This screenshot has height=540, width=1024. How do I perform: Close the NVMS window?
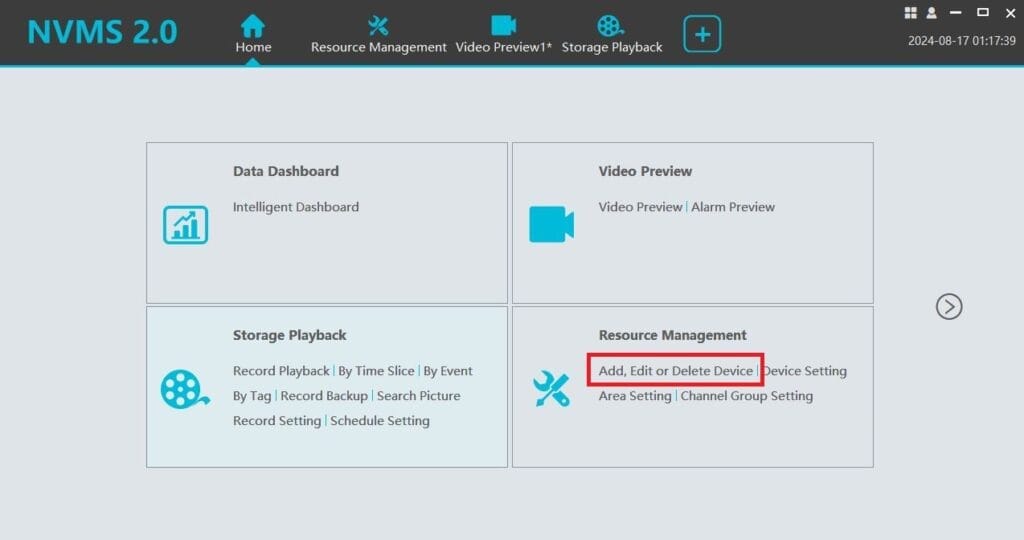(x=1010, y=12)
